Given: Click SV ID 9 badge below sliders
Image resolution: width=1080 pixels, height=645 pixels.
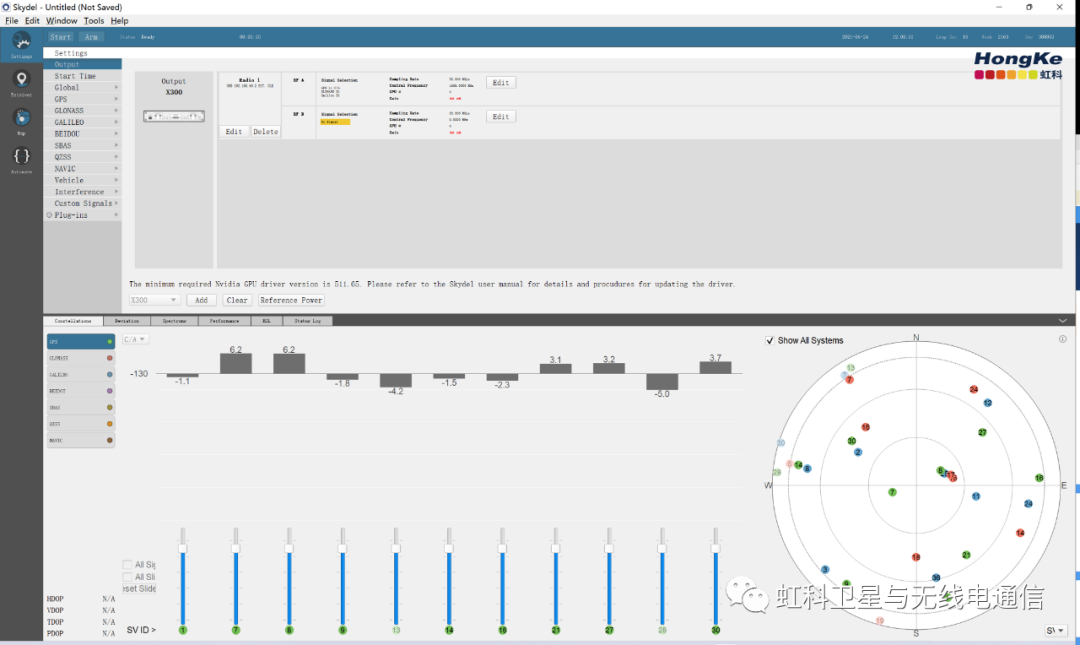Looking at the screenshot, I should click(x=342, y=630).
